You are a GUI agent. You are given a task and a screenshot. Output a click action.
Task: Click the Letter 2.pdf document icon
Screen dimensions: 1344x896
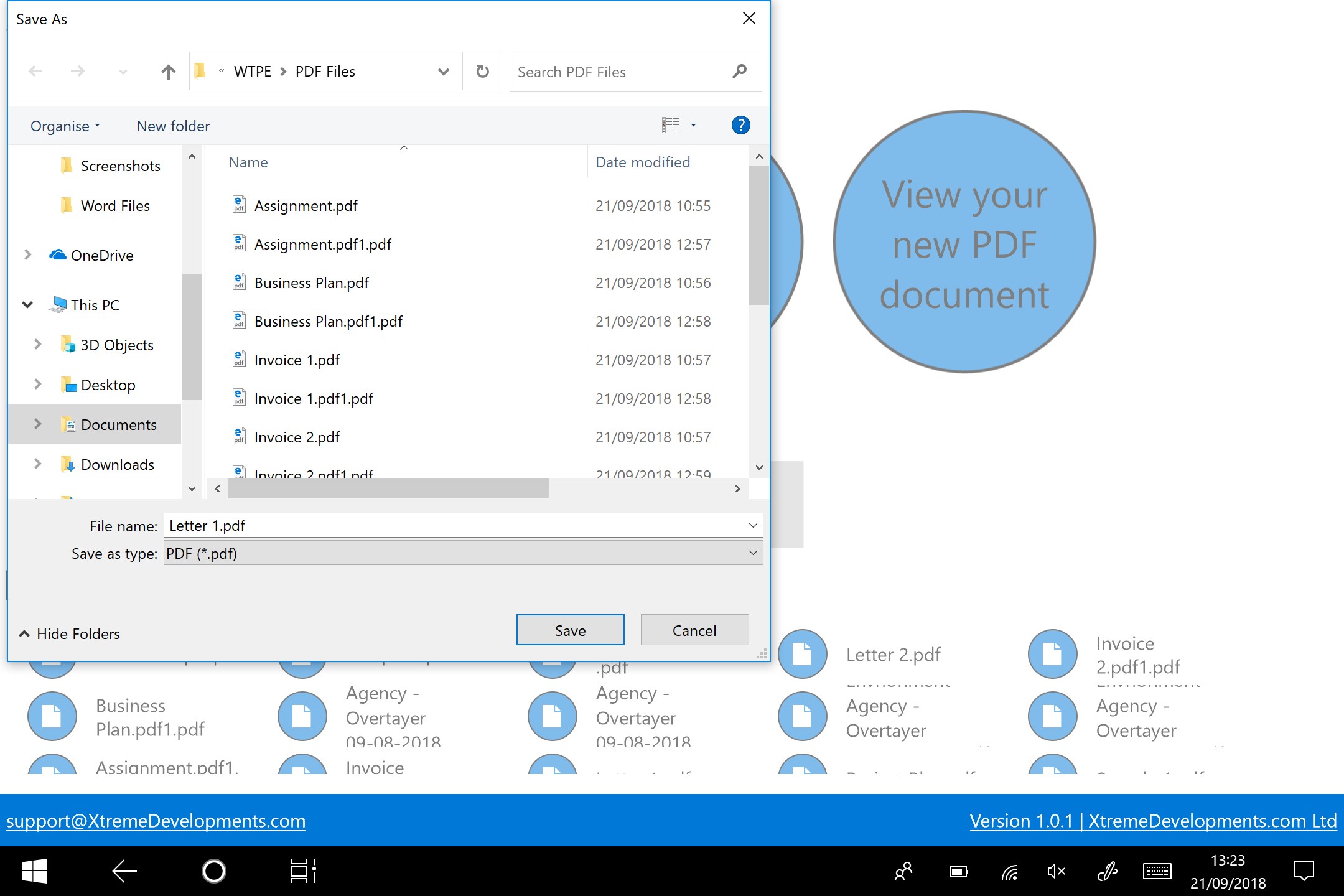(802, 654)
